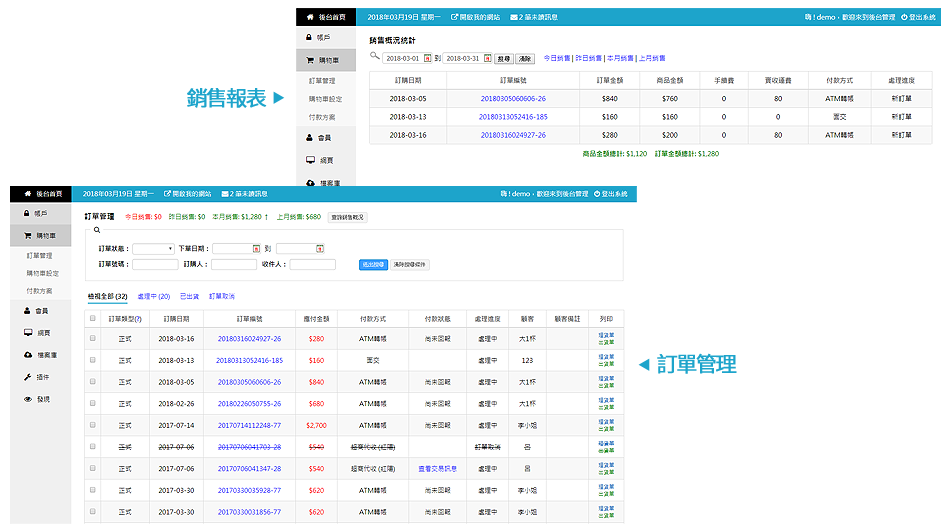This screenshot has height=530, width=950.
Task: Tick the select-all checkbox in the order table header
Action: click(x=93, y=319)
